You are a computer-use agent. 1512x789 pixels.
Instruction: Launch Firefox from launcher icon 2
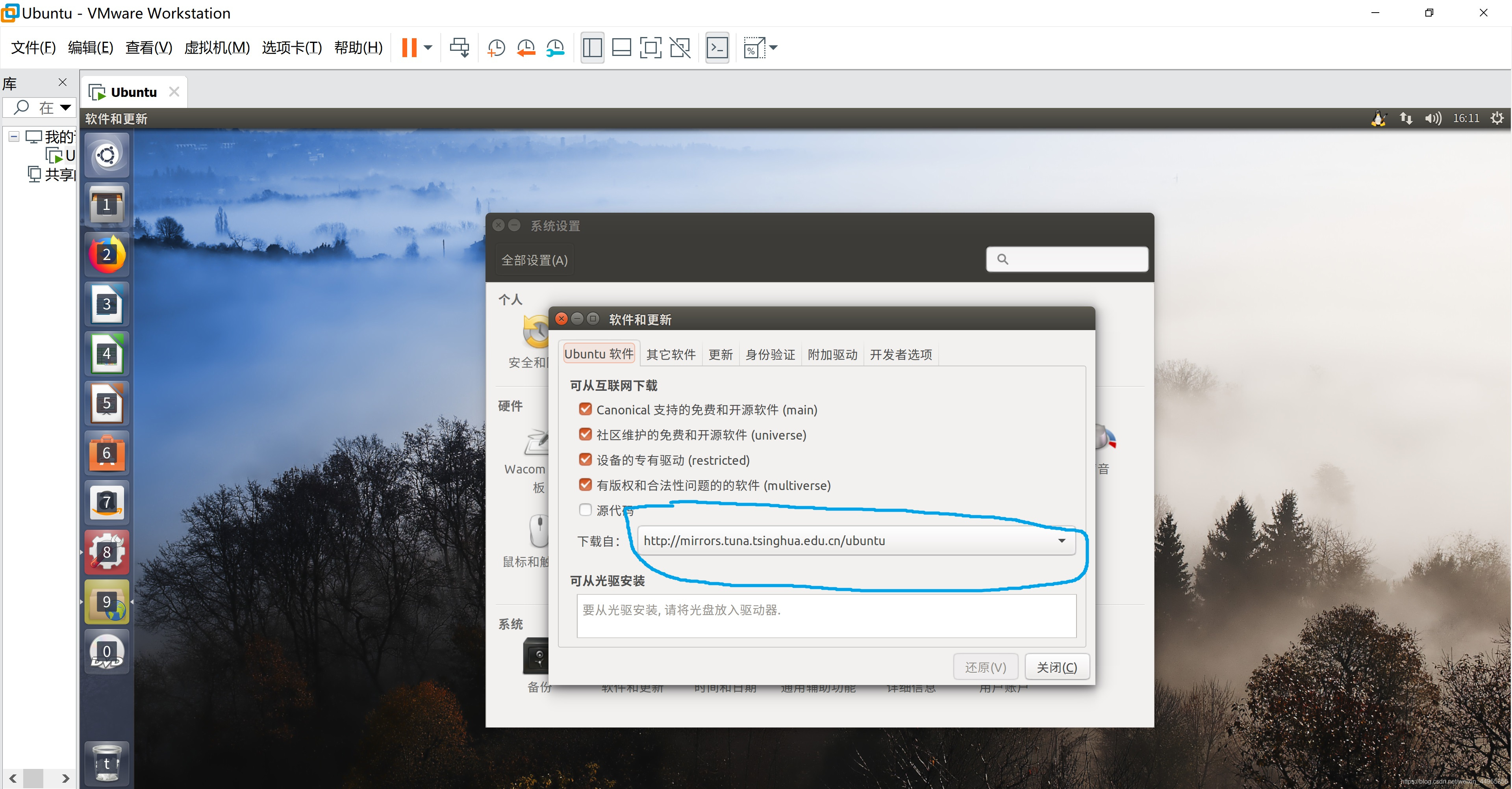click(107, 254)
